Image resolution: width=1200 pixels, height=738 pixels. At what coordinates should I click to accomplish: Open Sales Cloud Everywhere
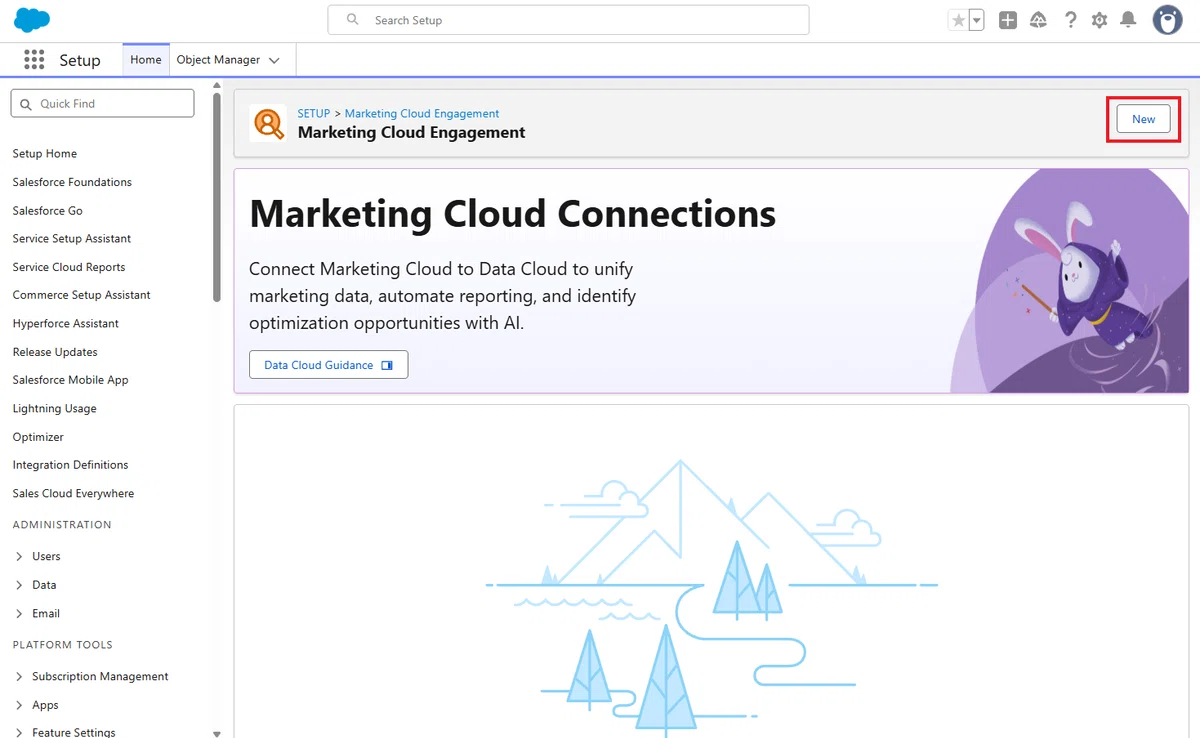tap(73, 494)
